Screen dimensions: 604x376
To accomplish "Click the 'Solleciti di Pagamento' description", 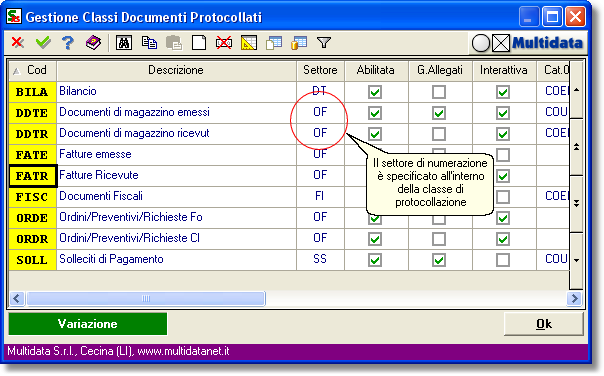I will point(111,259).
